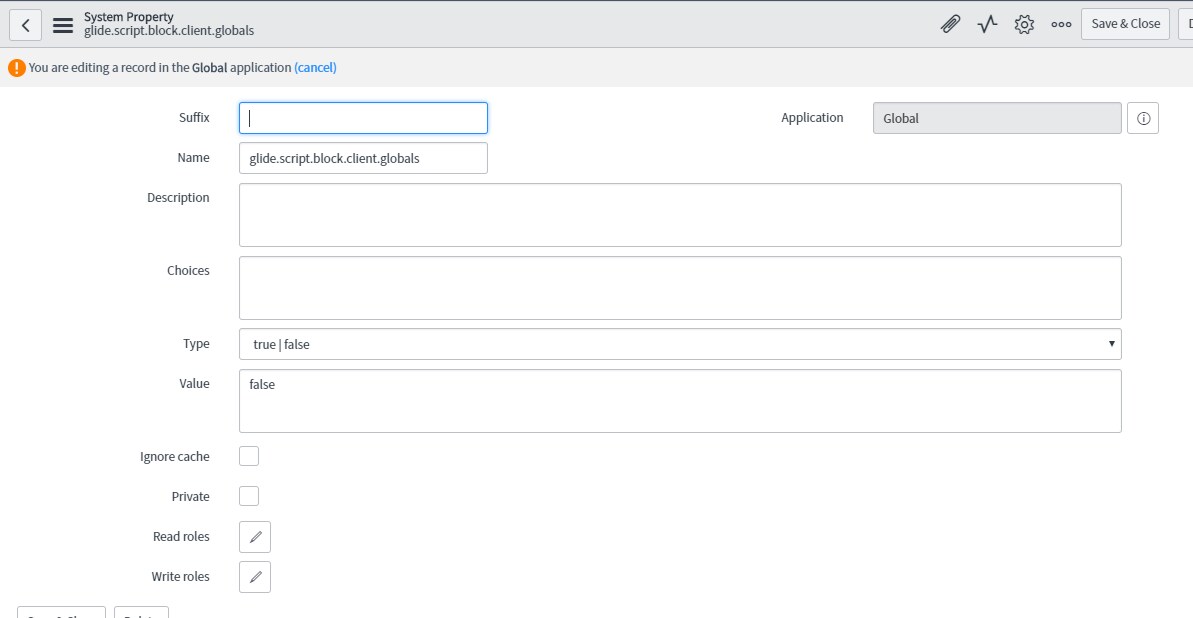Click the Read roles label
Screen dimensions: 1193x618
point(181,537)
